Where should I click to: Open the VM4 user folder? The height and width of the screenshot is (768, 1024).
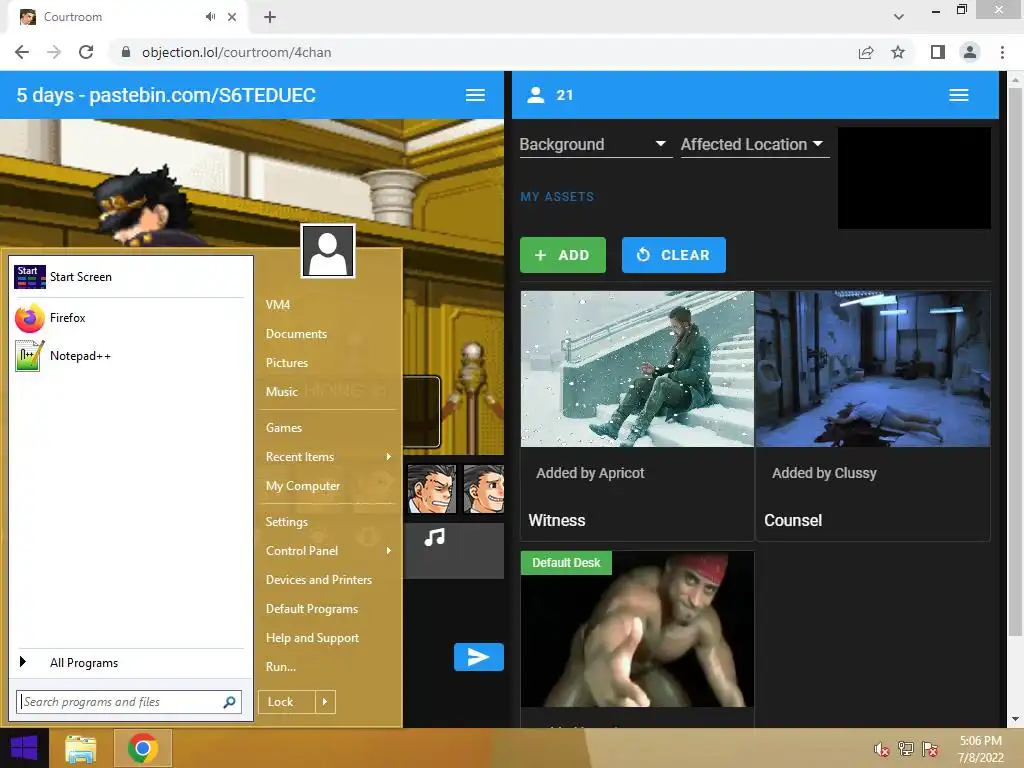point(278,305)
